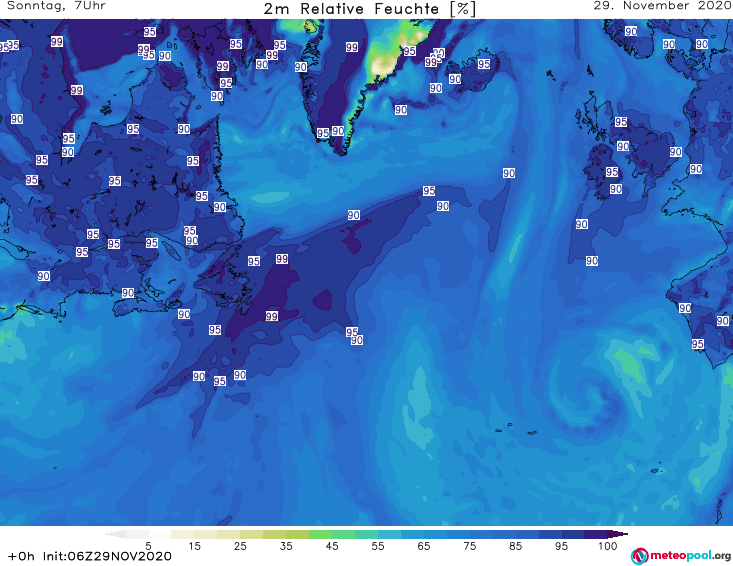
Task: Click the 95 contour label over southern Spain
Action: 697,344
